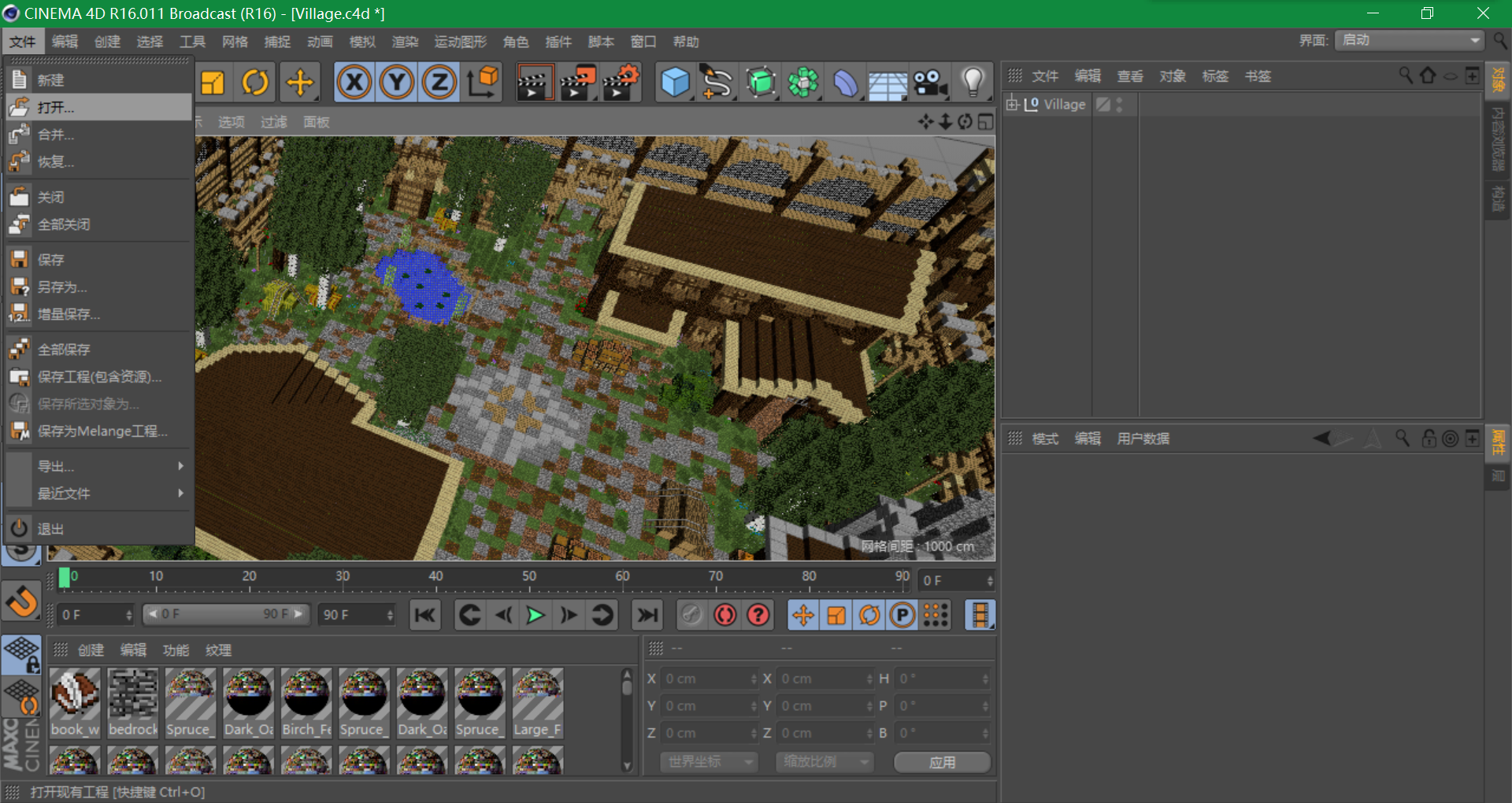Toggle scale keyframe recording
The height and width of the screenshot is (803, 1512).
[836, 615]
